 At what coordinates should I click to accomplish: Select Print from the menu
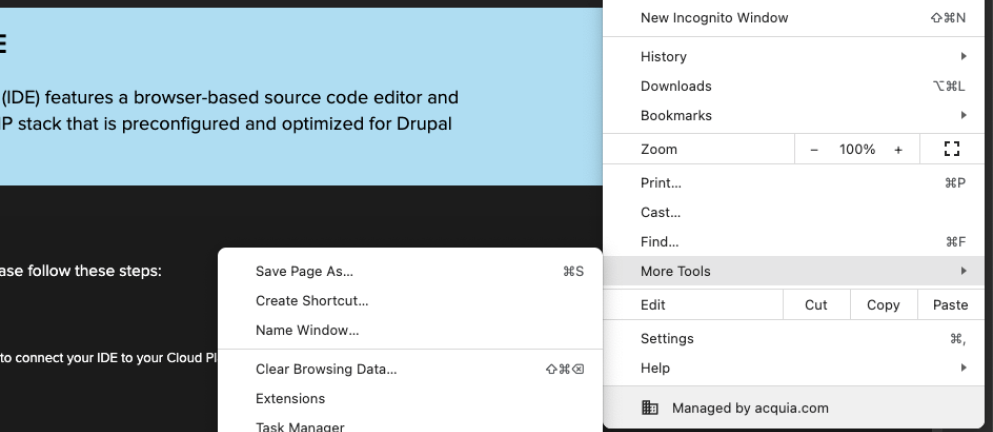(x=661, y=184)
